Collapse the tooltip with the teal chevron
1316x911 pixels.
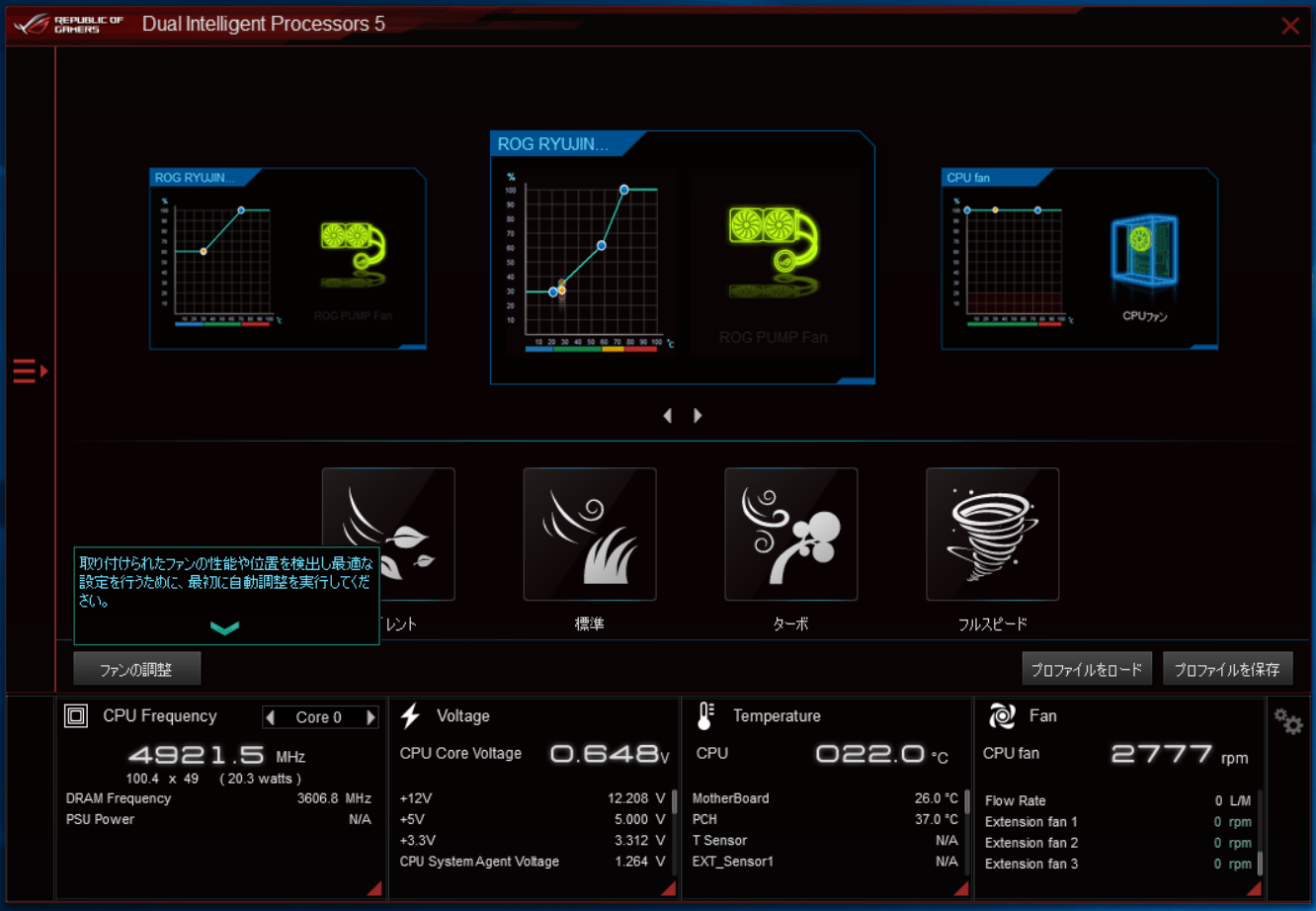[225, 627]
